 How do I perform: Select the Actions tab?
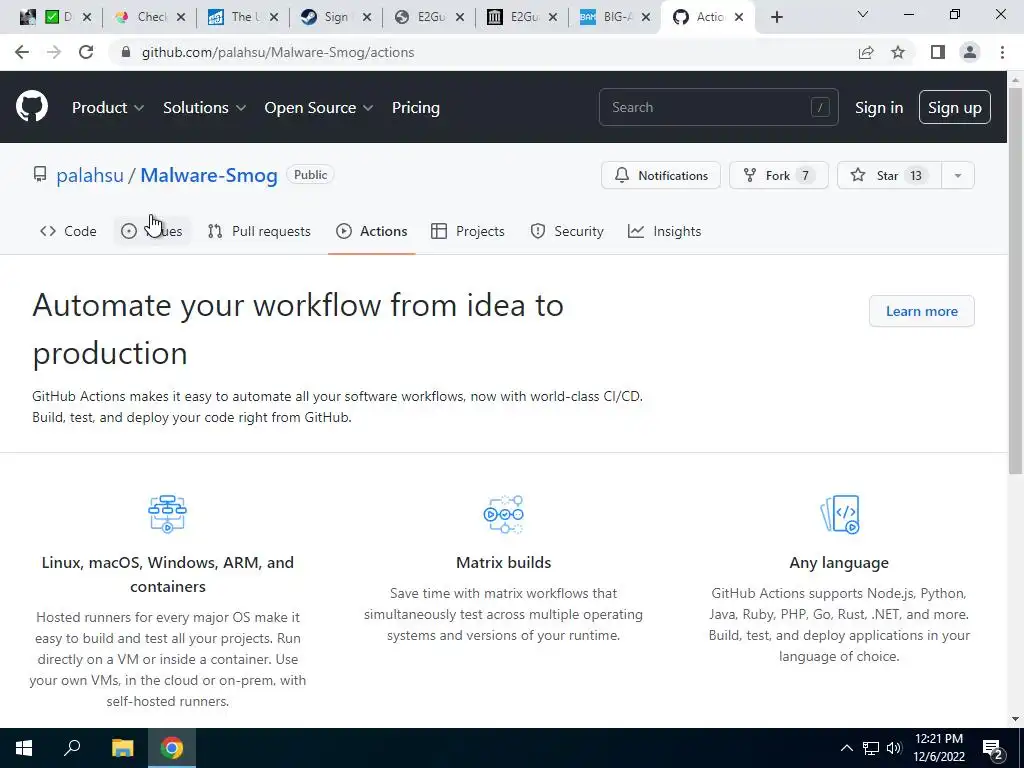click(372, 231)
